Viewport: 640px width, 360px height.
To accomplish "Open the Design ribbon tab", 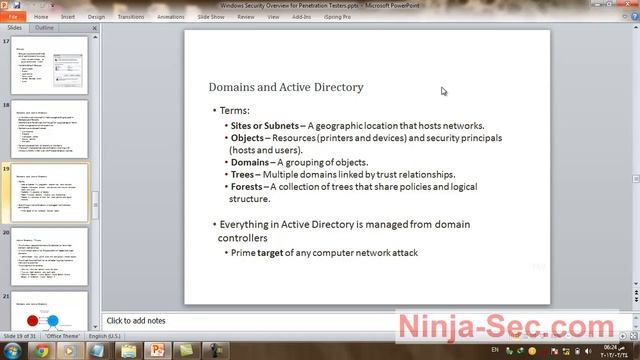I will [96, 17].
